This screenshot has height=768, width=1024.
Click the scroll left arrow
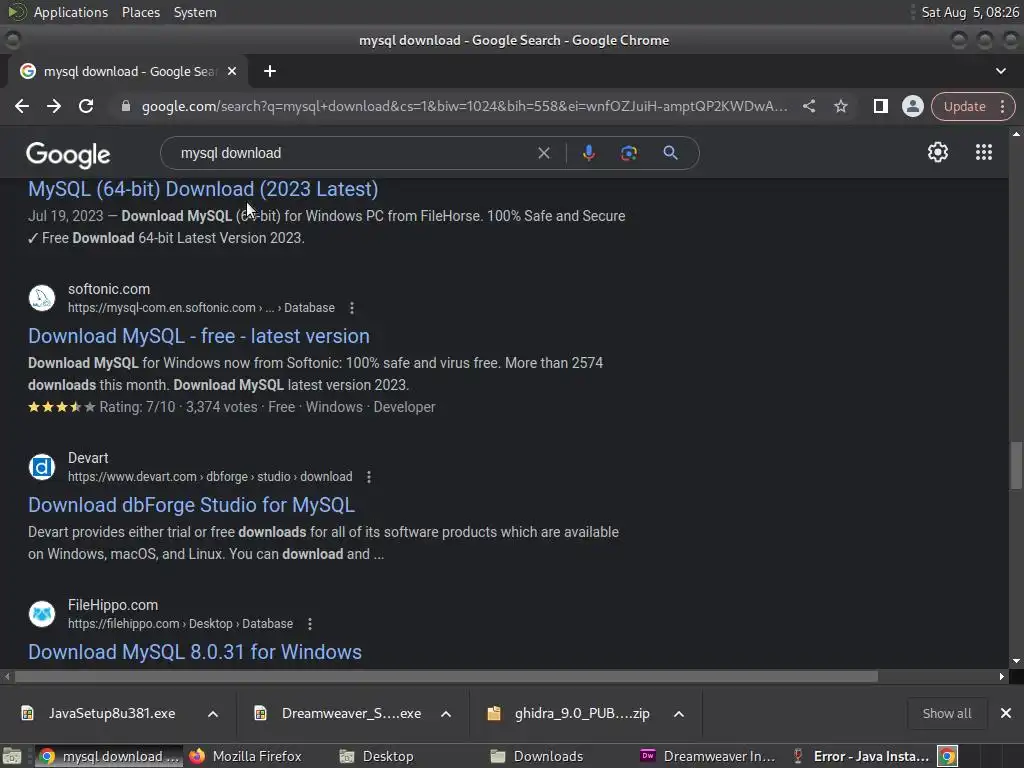tap(7, 677)
